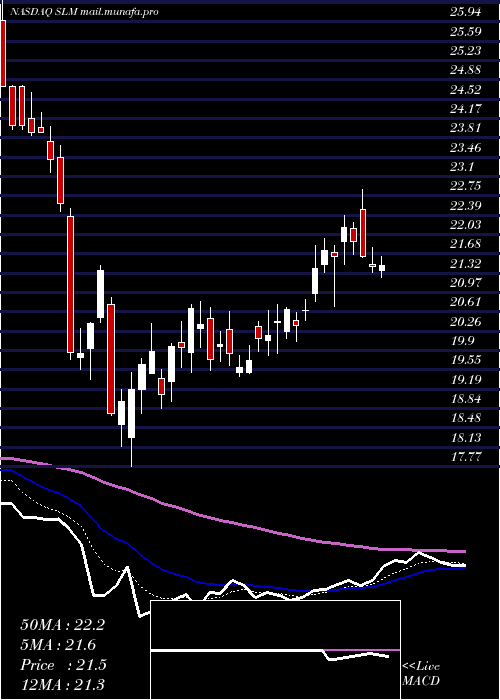Click the Price : 21.5 readout

click(63, 665)
